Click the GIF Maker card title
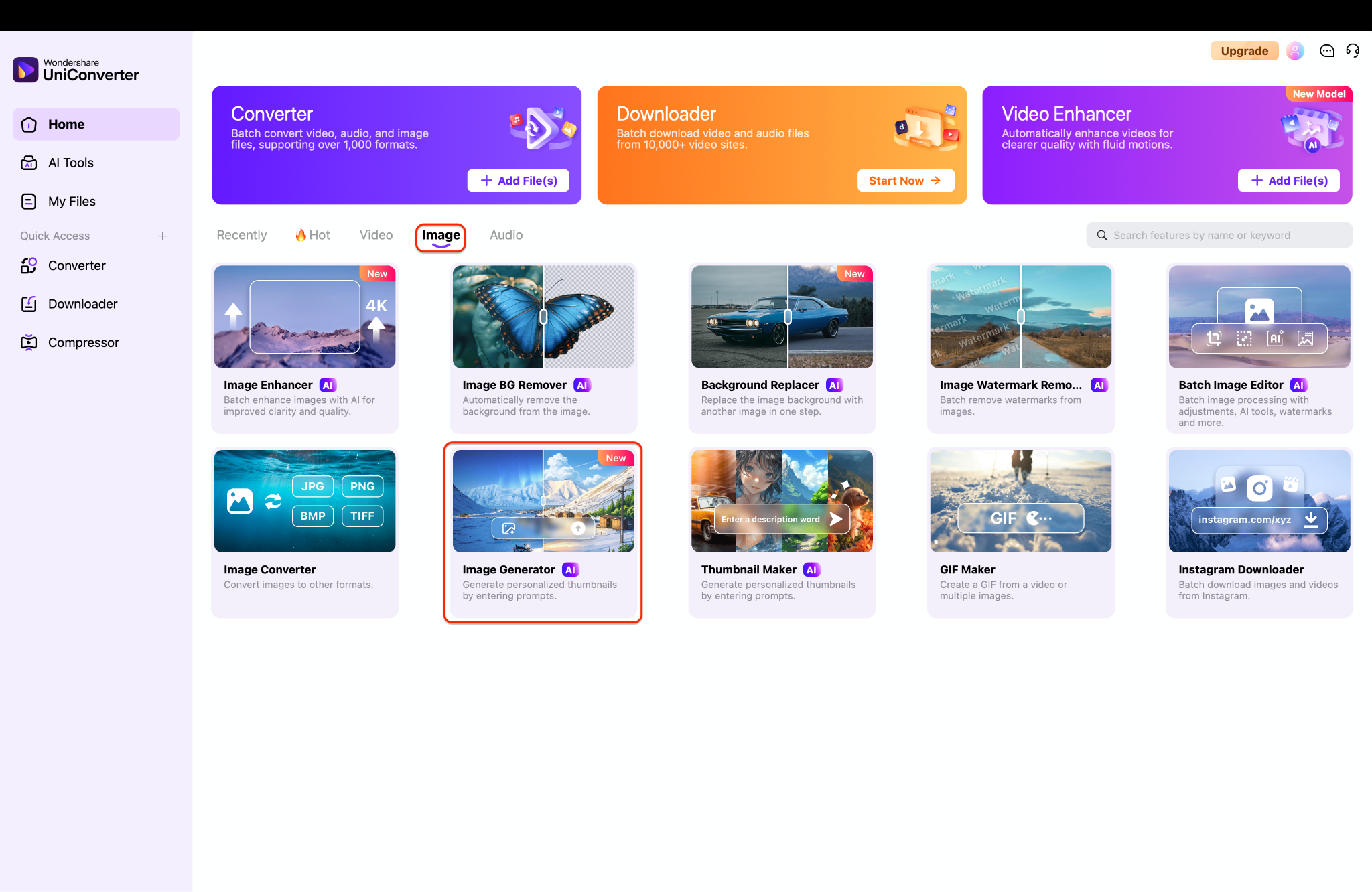The width and height of the screenshot is (1372, 892). (x=967, y=570)
